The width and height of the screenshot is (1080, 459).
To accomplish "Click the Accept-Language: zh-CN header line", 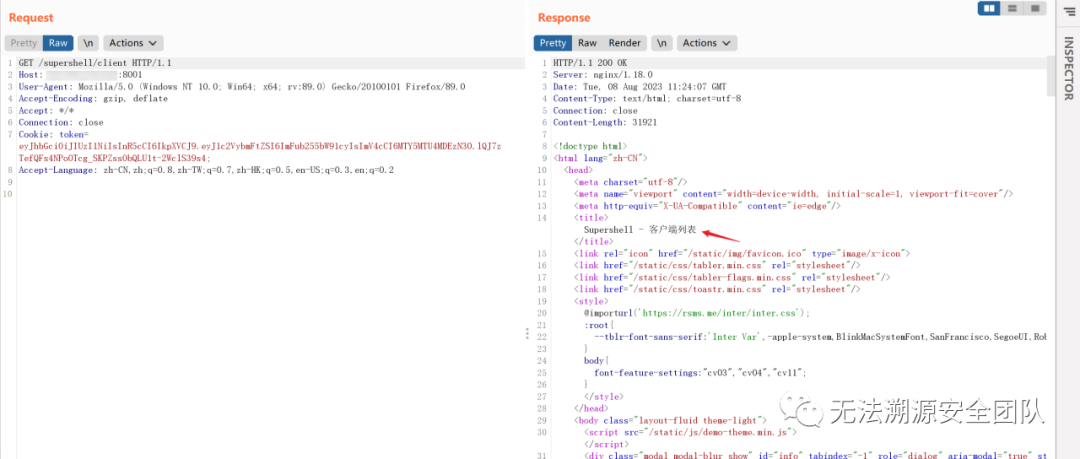I will 206,170.
